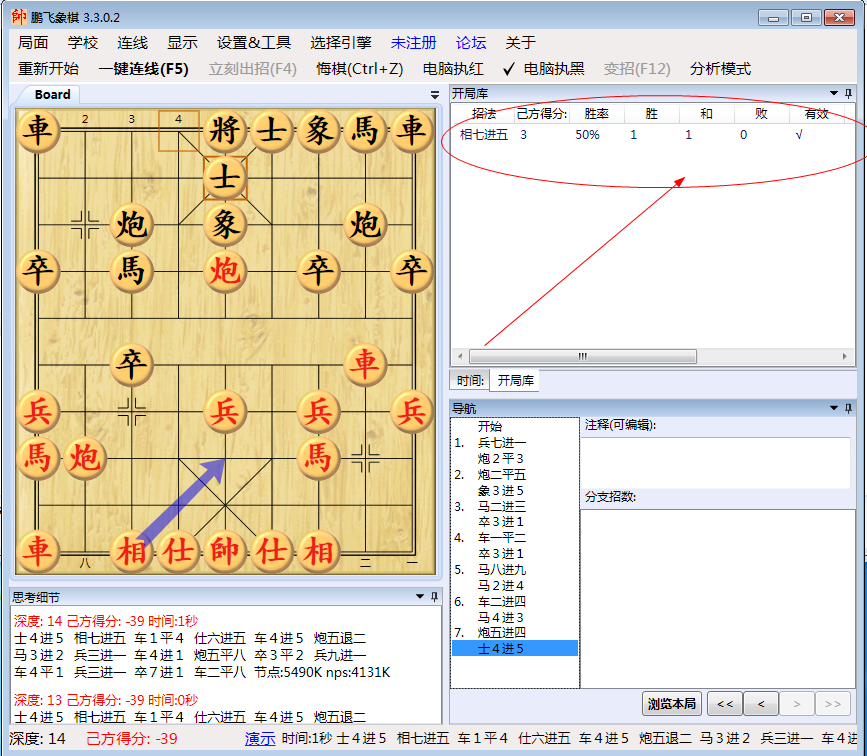Select the black horse 馬 beside red cannon
Image resolution: width=867 pixels, height=756 pixels.
(131, 271)
